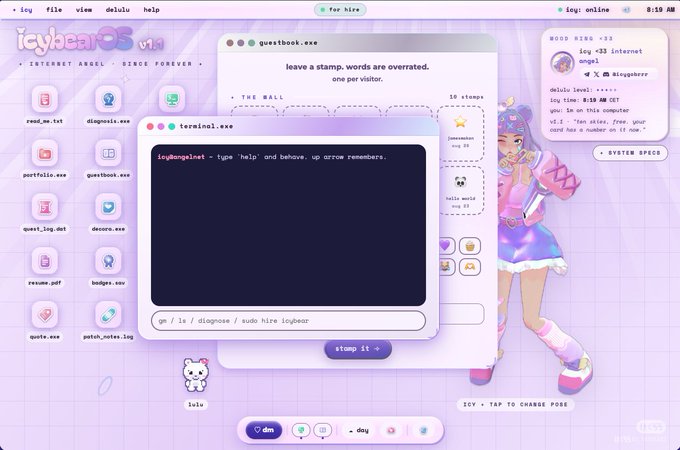Open the X icon in the mood ring card
The image size is (680, 450).
596,75
